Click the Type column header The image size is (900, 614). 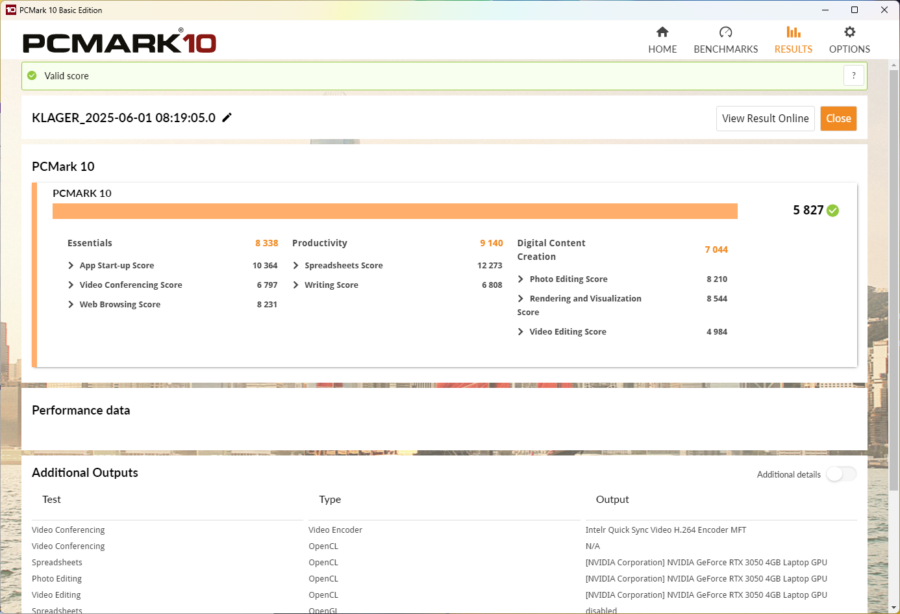point(330,499)
